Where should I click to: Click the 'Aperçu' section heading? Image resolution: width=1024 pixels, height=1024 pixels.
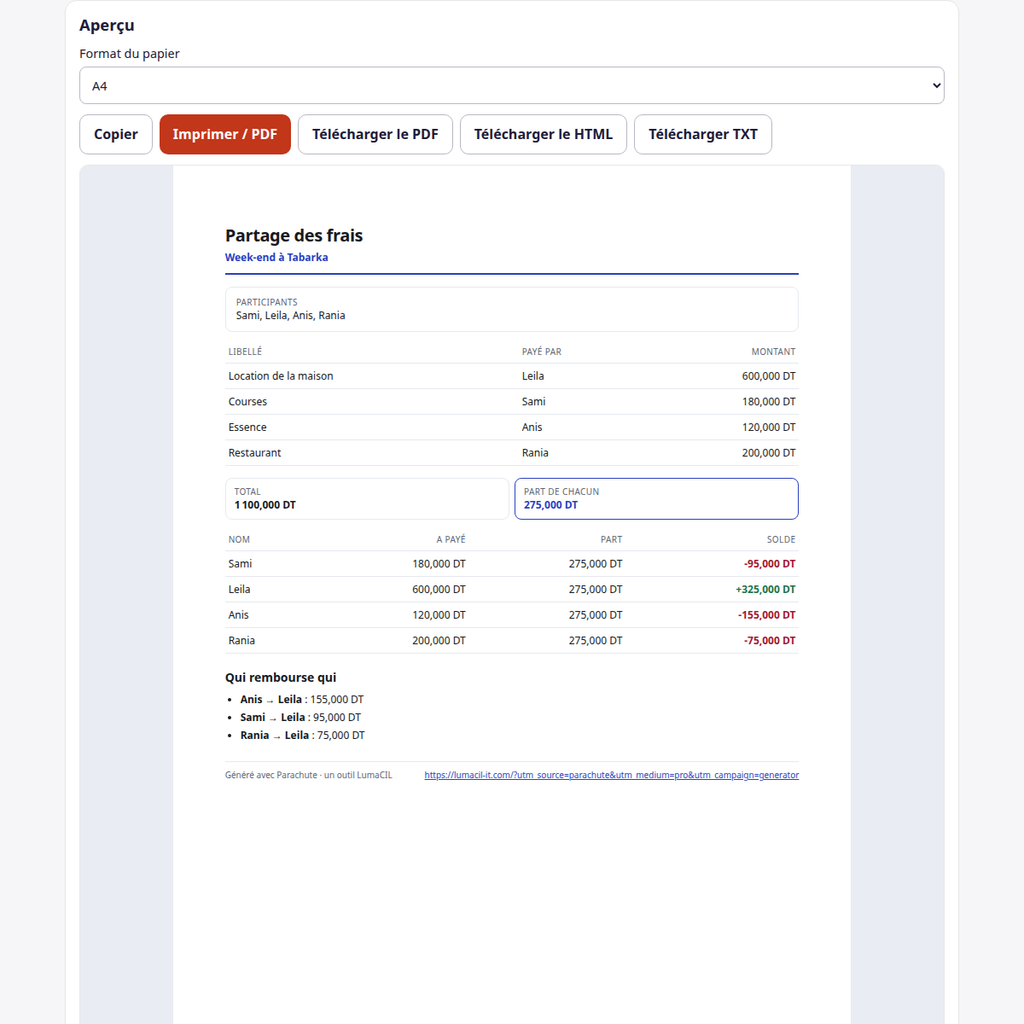point(107,25)
